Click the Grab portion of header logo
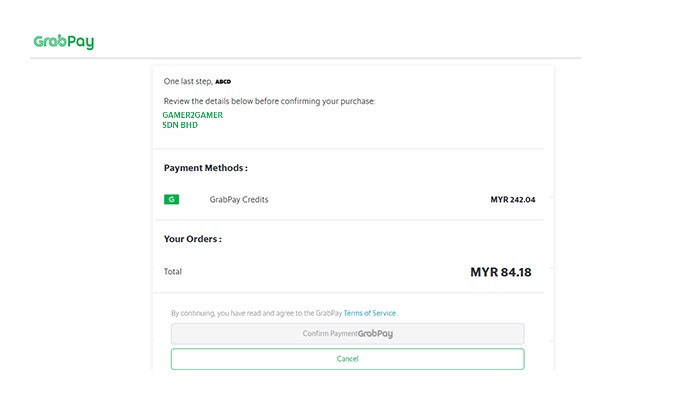 coord(50,41)
